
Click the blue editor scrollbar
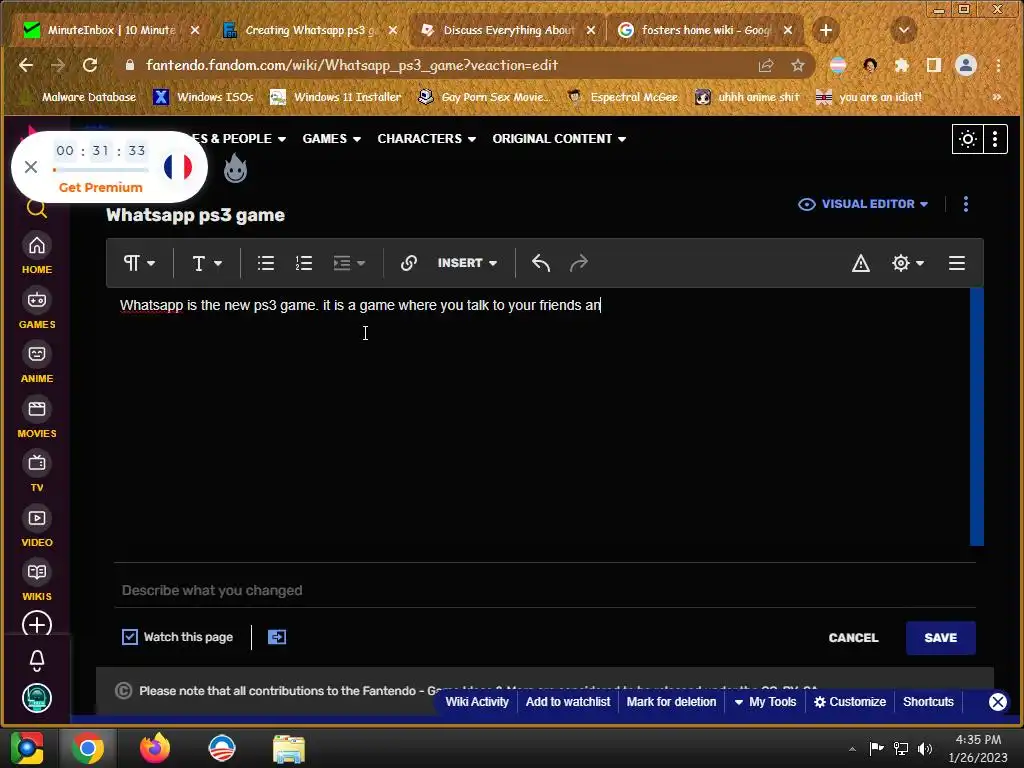pyautogui.click(x=976, y=417)
